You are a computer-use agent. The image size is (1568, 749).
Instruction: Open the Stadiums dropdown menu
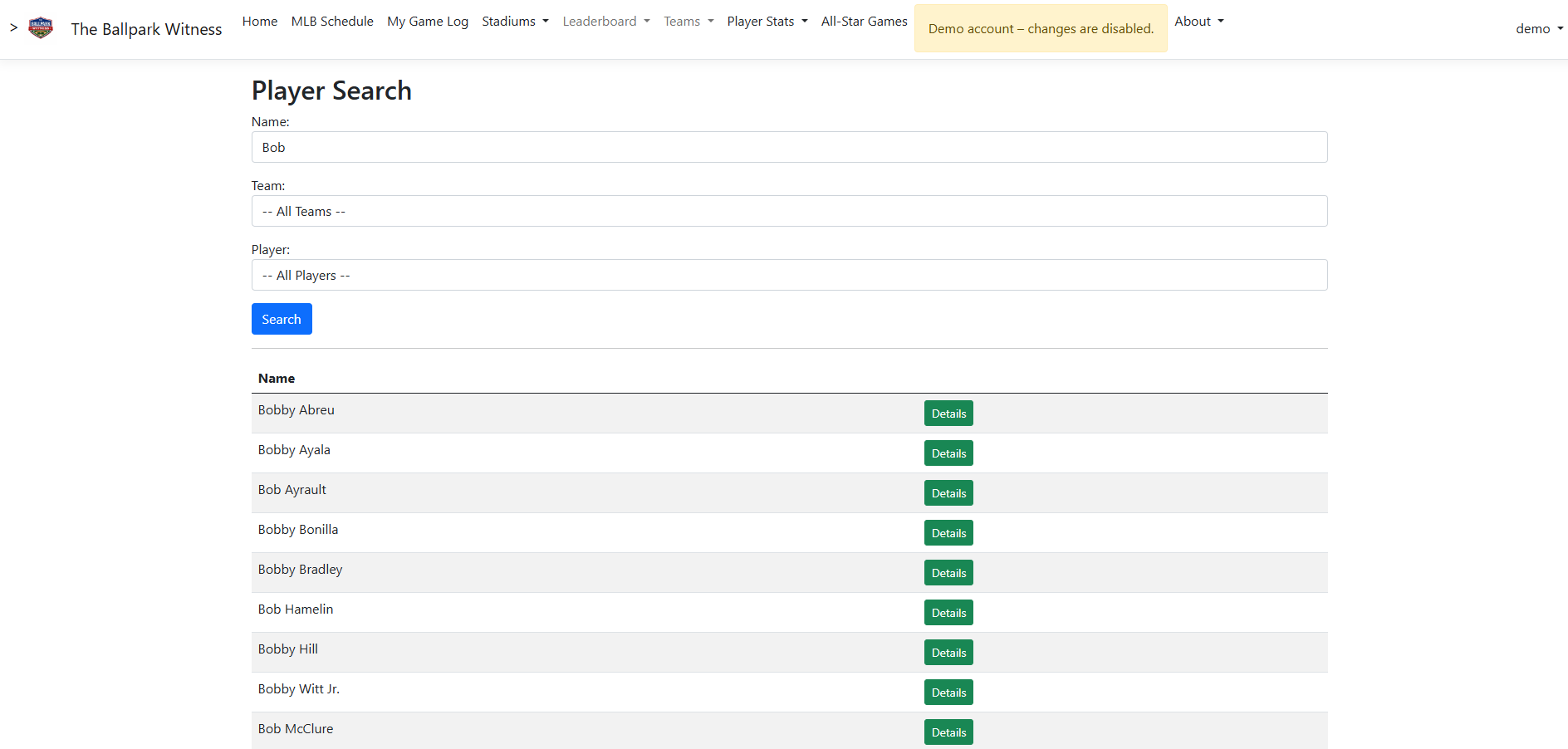[x=515, y=22]
